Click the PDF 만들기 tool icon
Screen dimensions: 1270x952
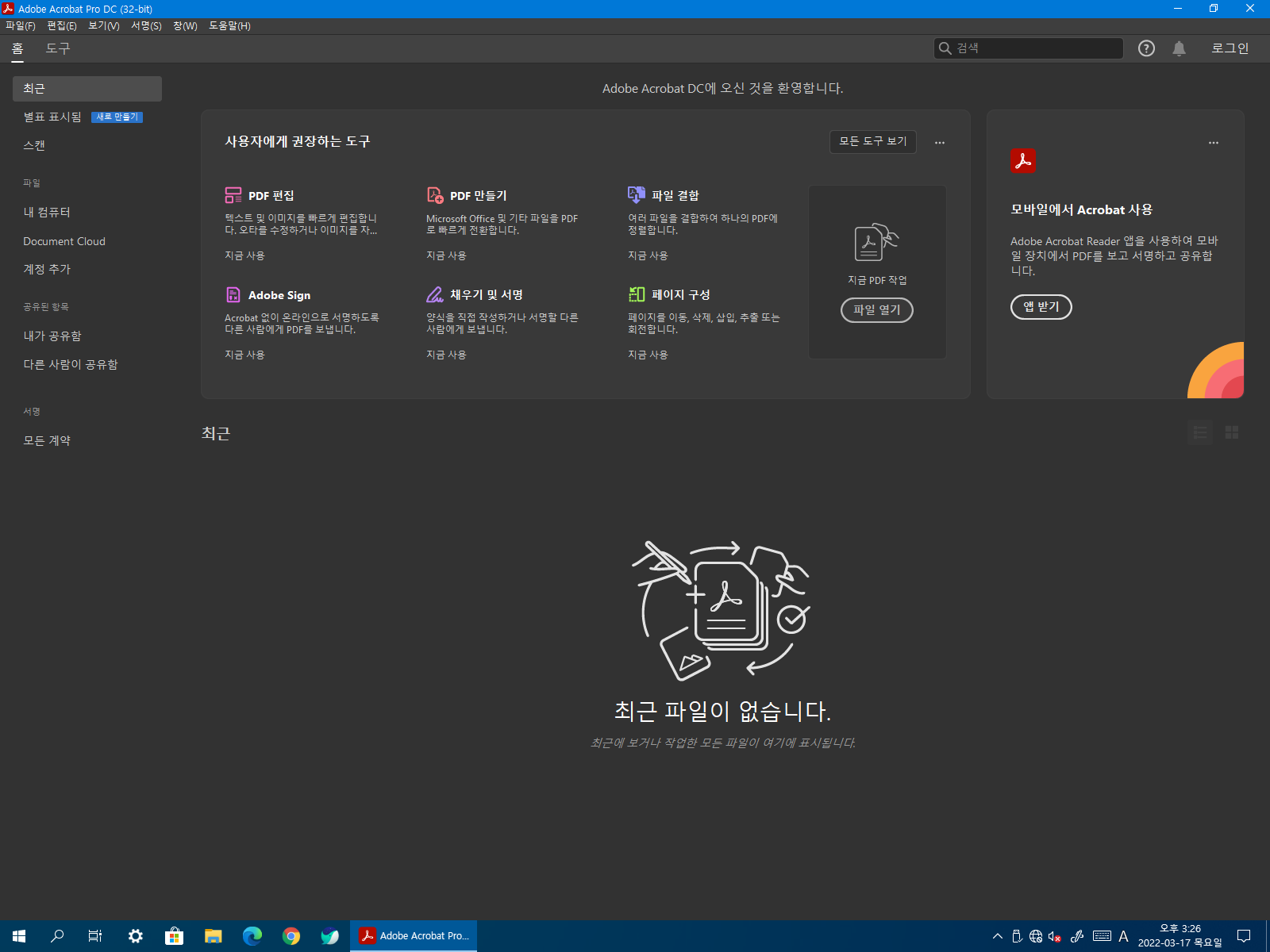(435, 195)
